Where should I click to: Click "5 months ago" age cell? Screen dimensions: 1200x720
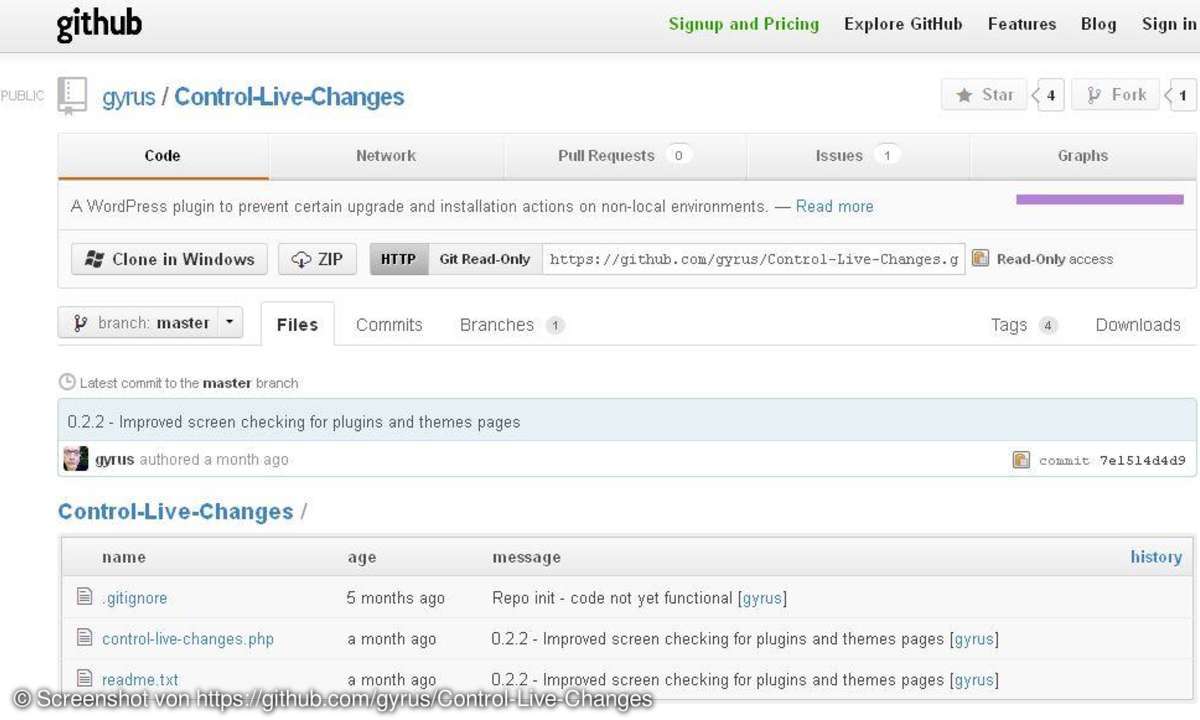396,598
